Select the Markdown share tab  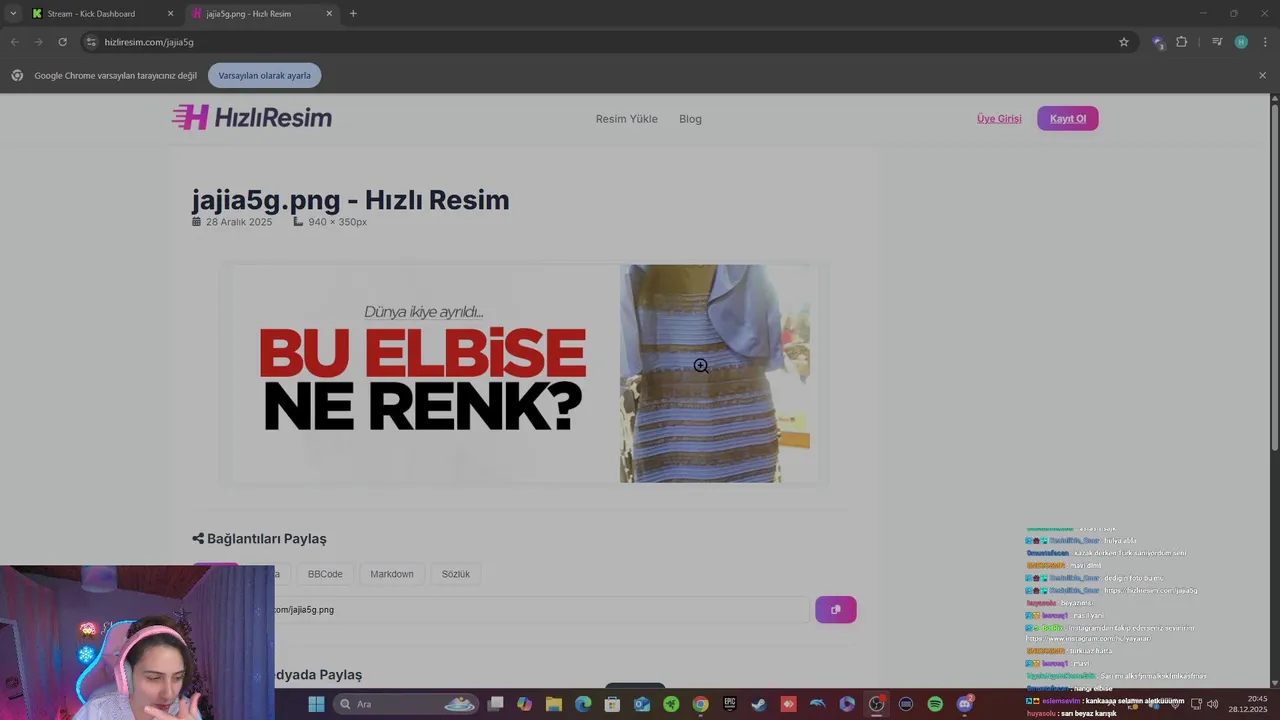[x=392, y=574]
